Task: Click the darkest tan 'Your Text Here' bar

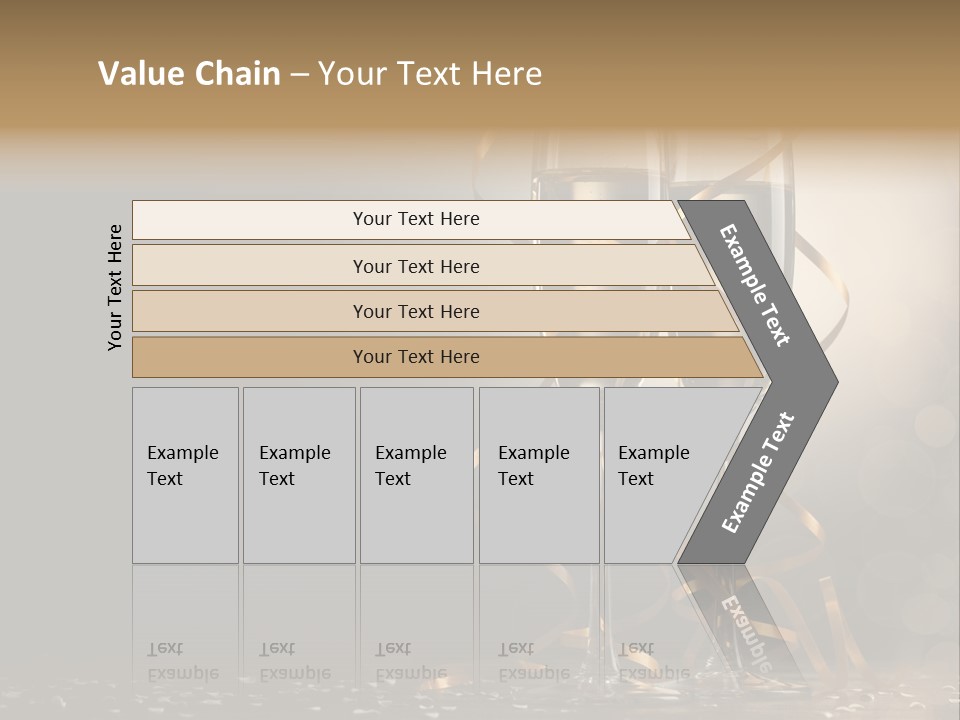Action: [447, 357]
